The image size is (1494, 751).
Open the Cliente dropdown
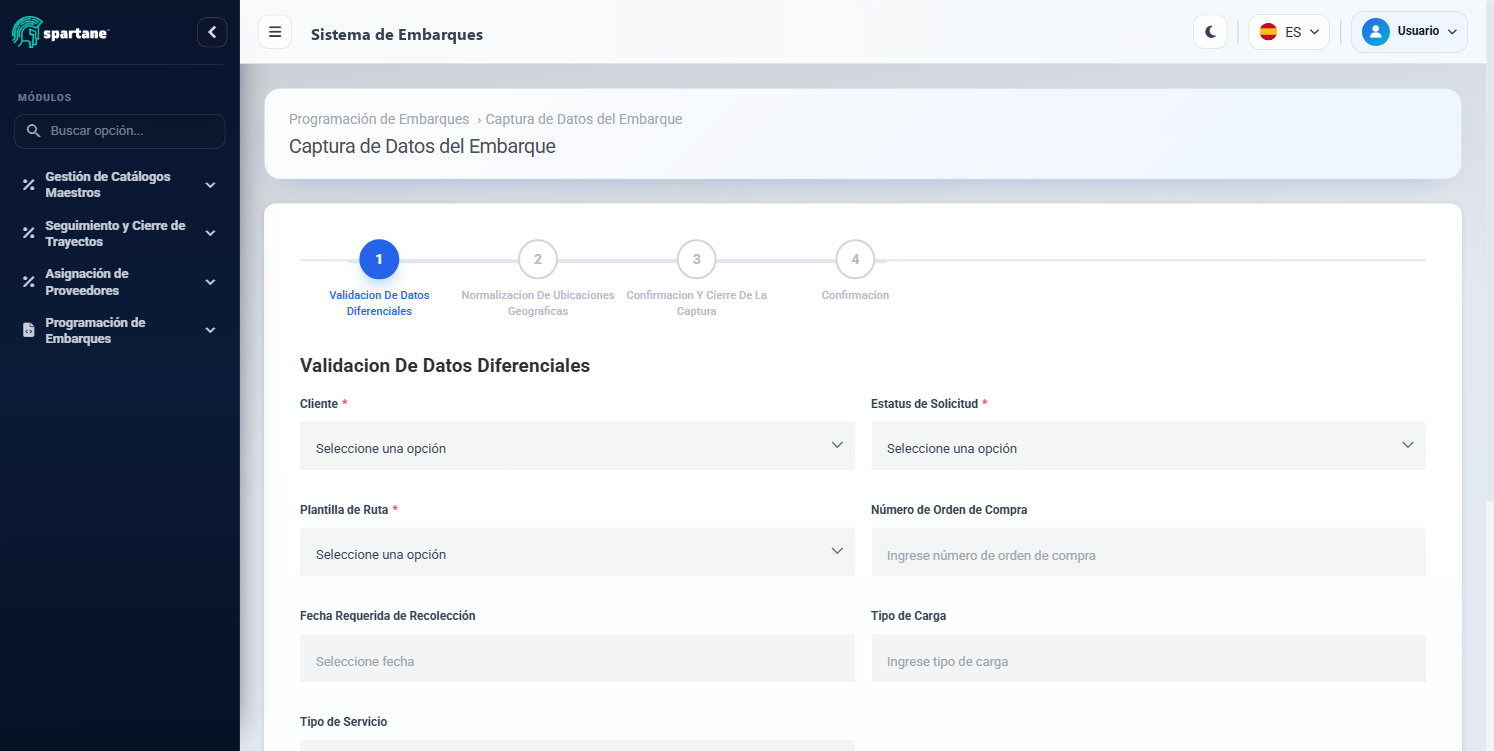(x=577, y=446)
